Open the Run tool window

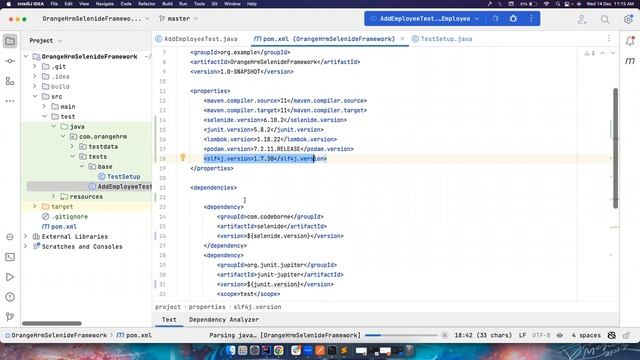tap(10, 277)
